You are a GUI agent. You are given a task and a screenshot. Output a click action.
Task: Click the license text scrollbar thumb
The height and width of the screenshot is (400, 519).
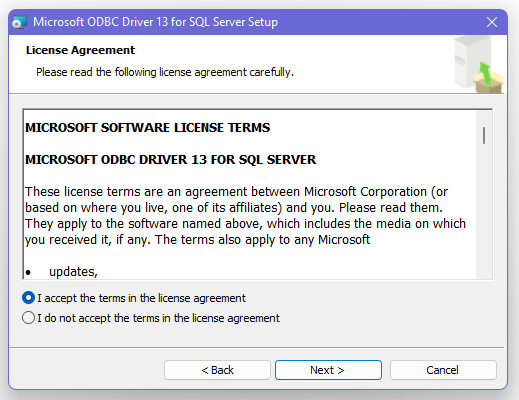click(484, 135)
